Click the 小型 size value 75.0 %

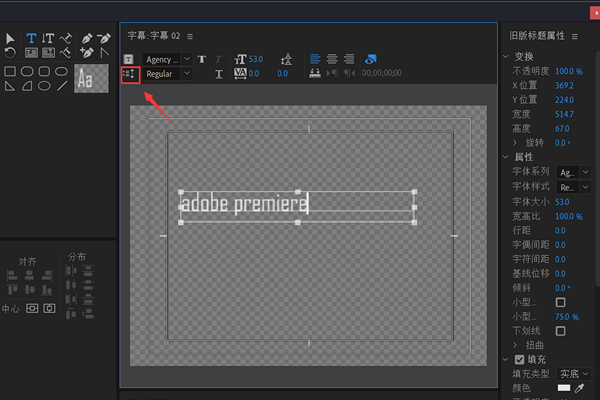(567, 317)
